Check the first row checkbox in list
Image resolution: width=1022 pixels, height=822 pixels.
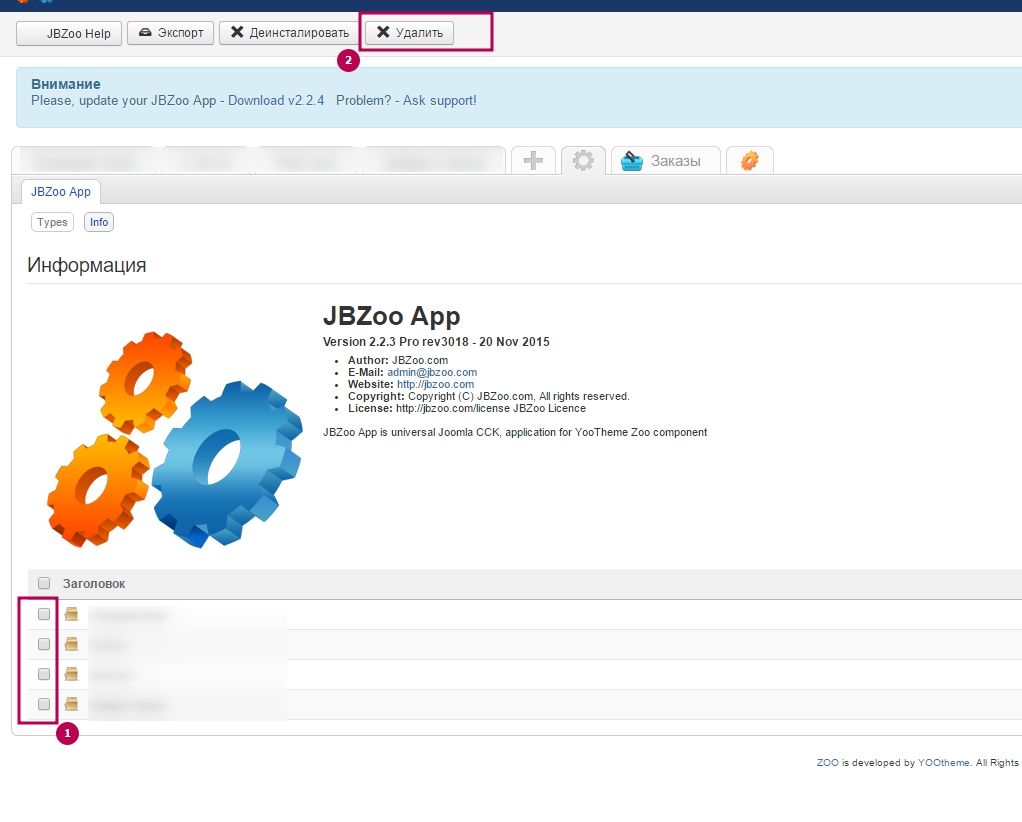click(x=44, y=614)
